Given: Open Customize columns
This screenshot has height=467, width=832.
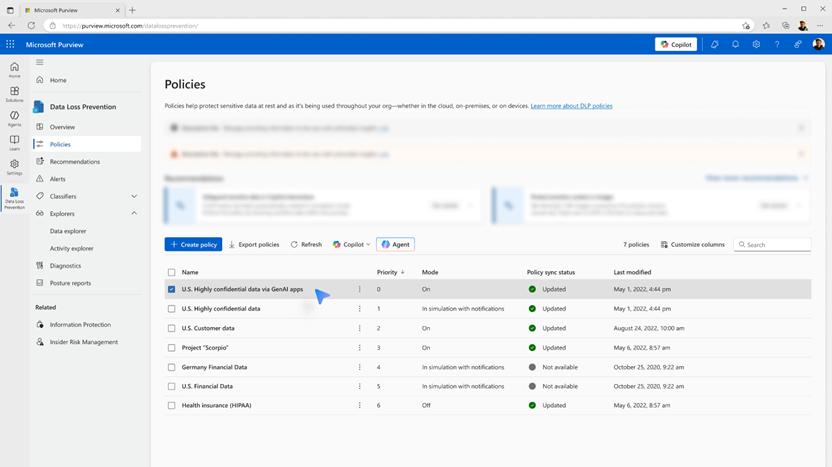Looking at the screenshot, I should click(x=692, y=245).
